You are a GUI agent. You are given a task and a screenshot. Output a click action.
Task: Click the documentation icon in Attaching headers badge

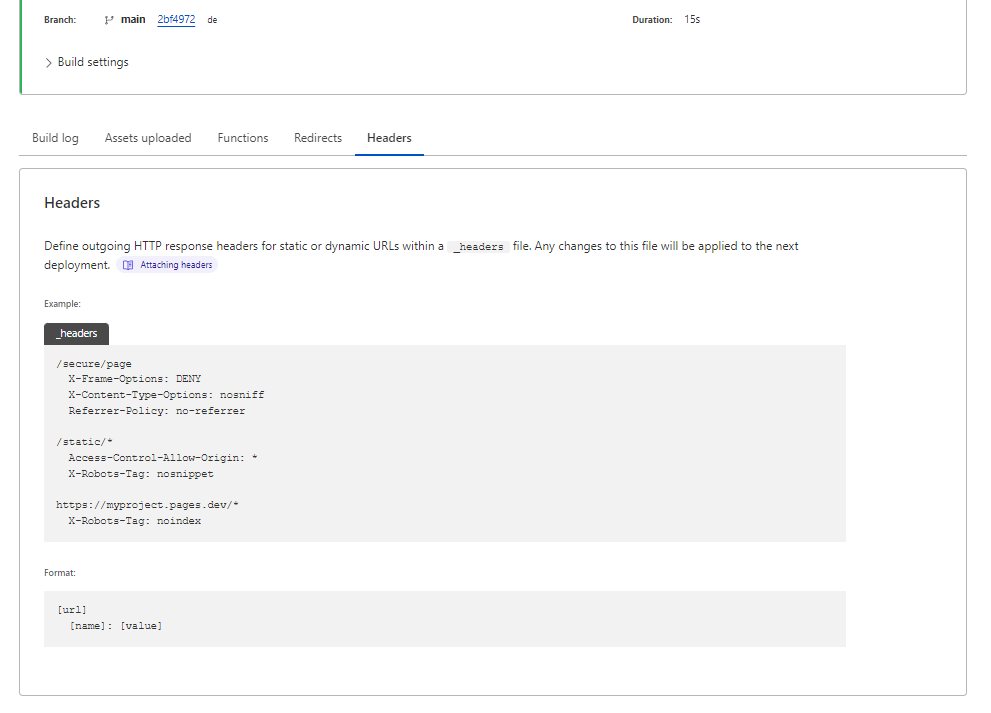pyautogui.click(x=126, y=264)
